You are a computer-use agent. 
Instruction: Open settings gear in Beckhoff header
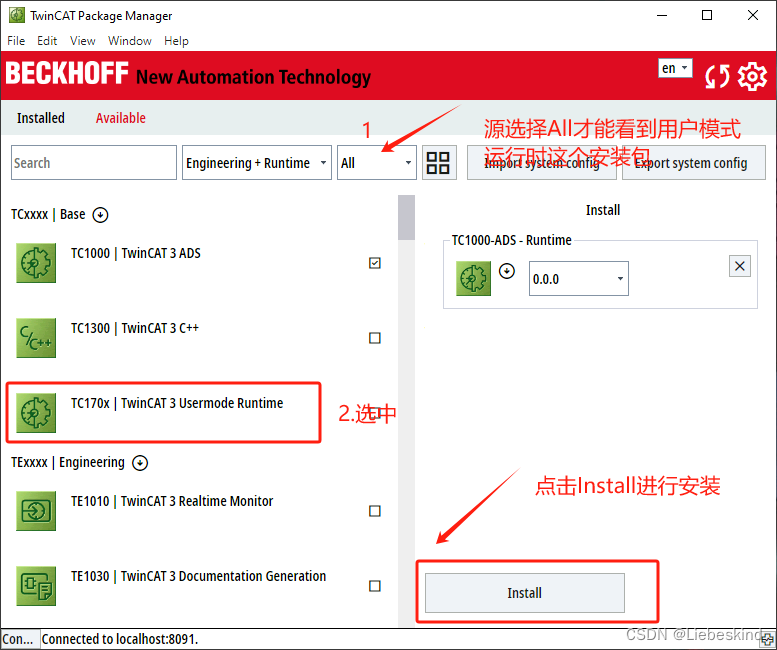pos(752,76)
